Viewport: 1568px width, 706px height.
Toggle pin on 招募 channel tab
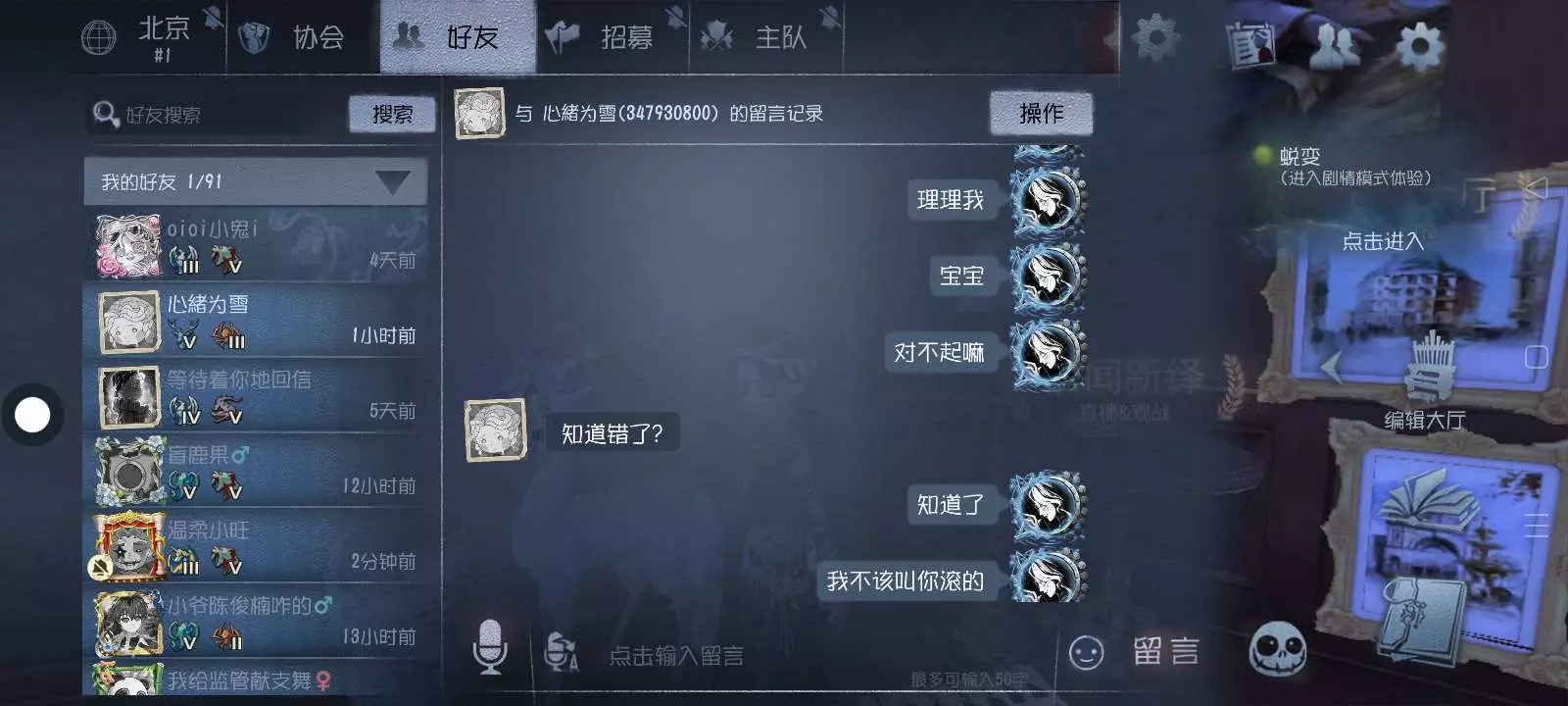coord(675,18)
